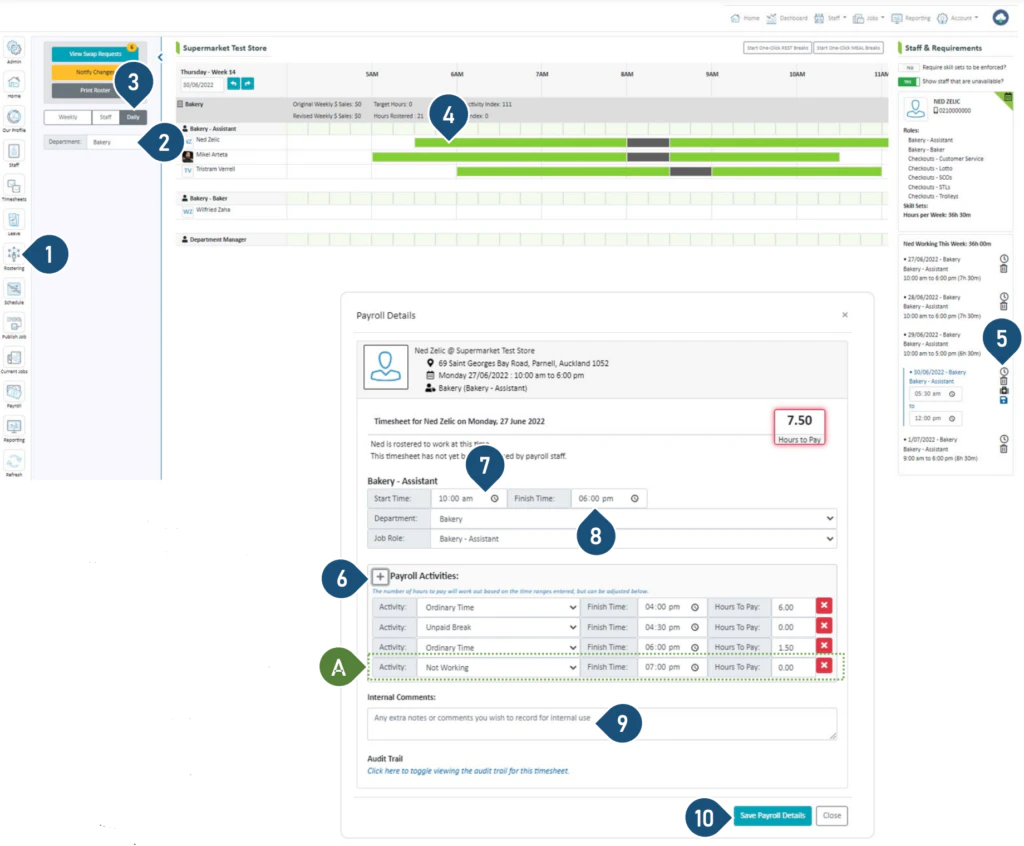Go to previous day with back arrow
The image size is (1024, 846).
pos(233,84)
